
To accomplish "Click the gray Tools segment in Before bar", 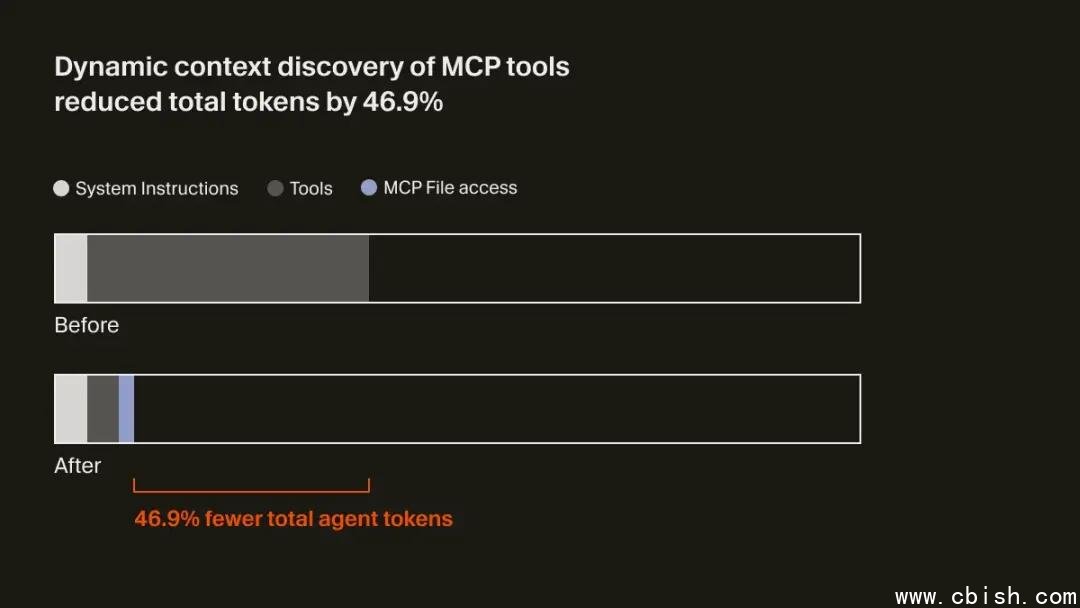I will (228, 268).
